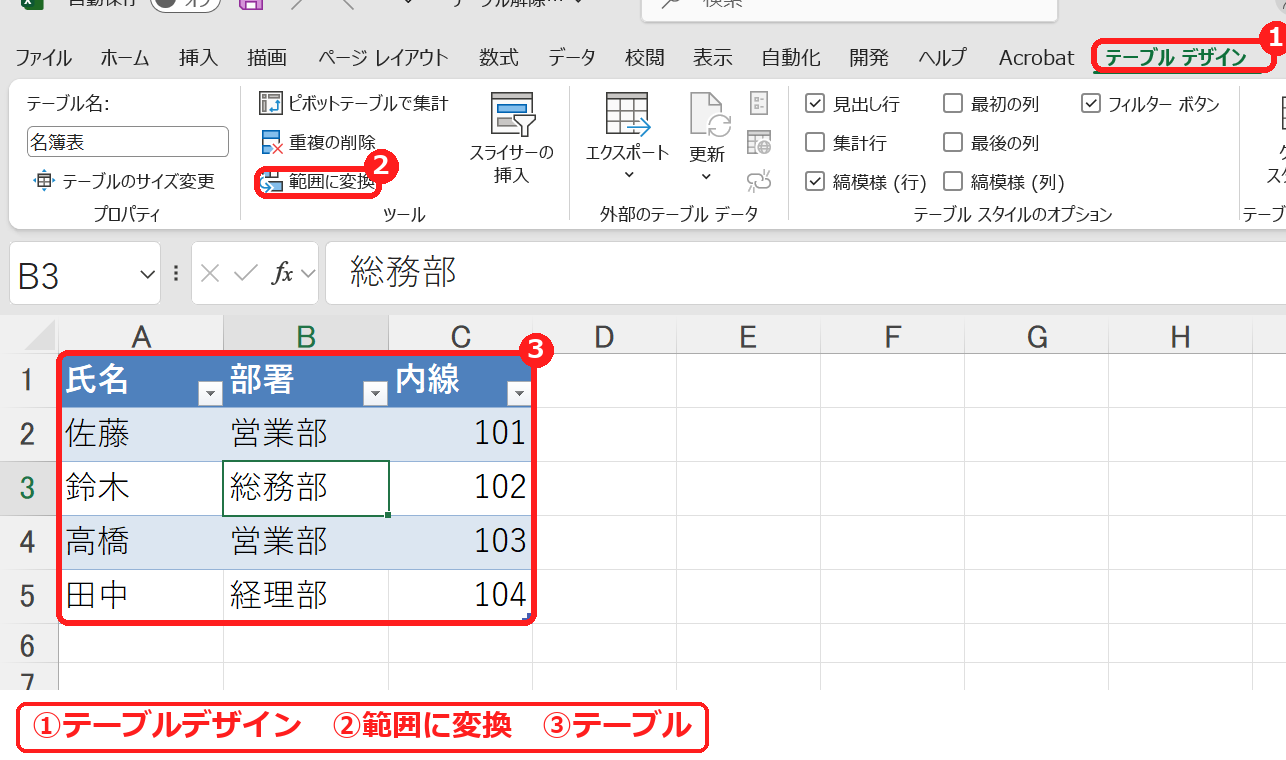Click the Remove Duplicates (重複の削除) icon
Viewport: 1286px width, 760px height.
(x=271, y=143)
